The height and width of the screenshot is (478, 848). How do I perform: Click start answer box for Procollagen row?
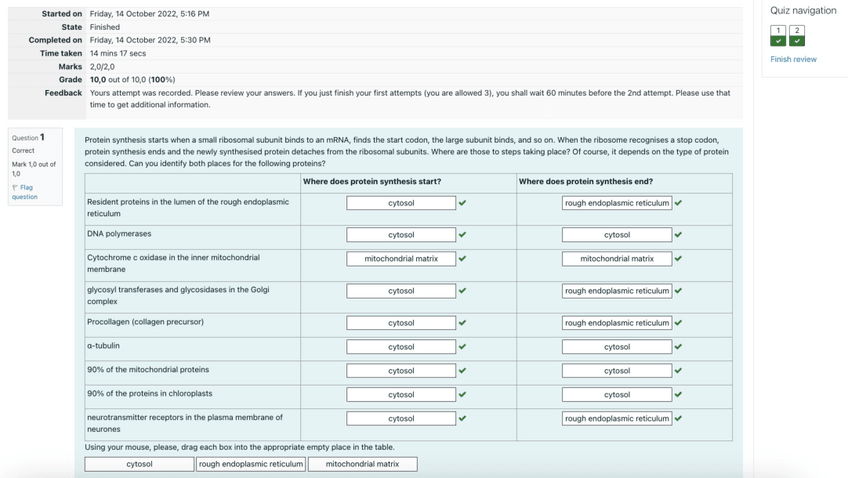401,323
